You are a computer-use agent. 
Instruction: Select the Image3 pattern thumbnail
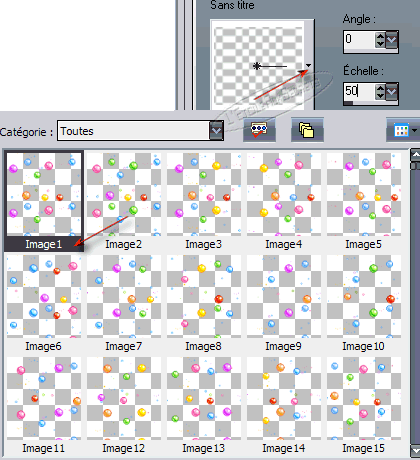click(x=204, y=201)
